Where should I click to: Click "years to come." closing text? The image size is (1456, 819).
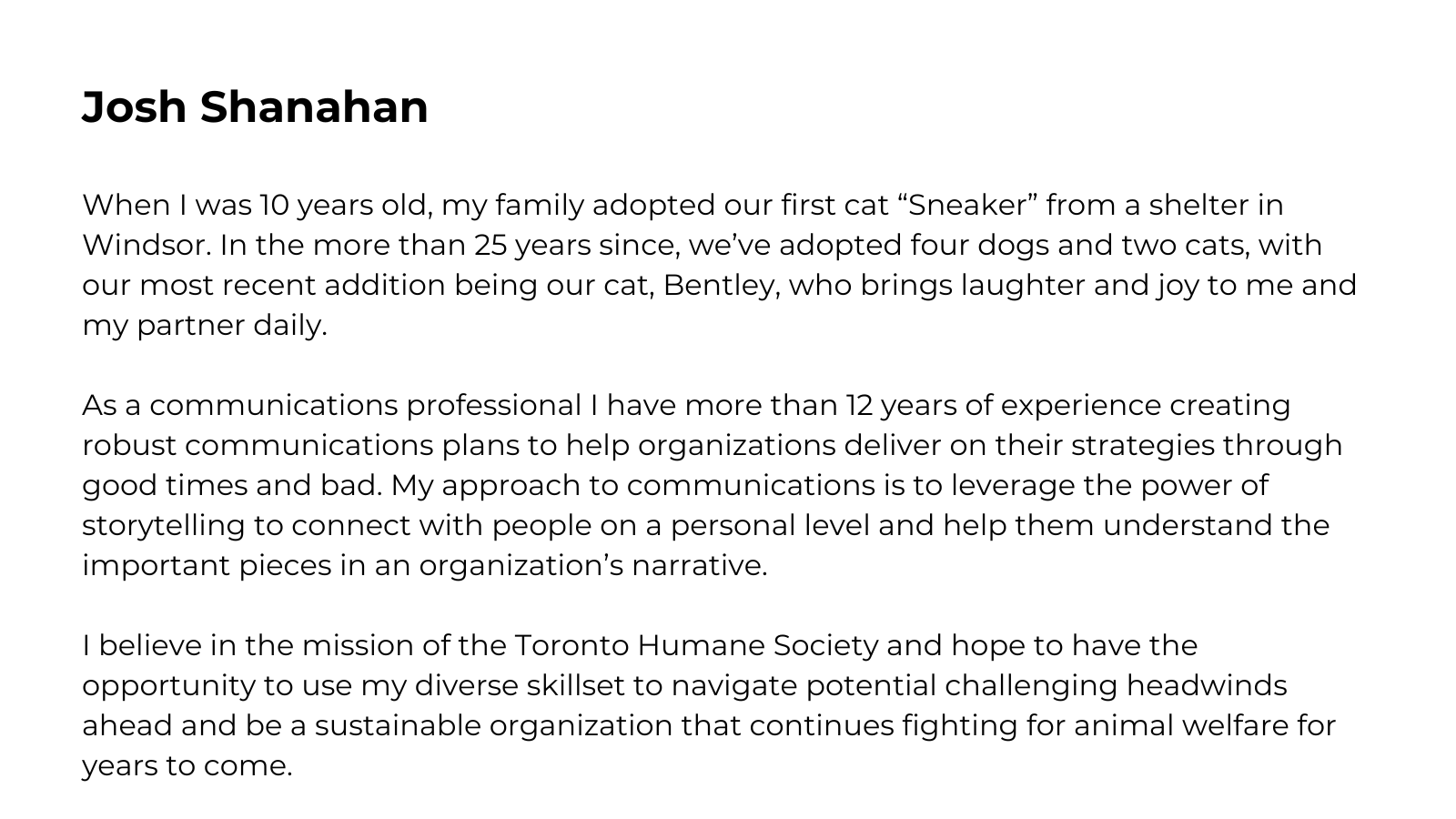187,765
